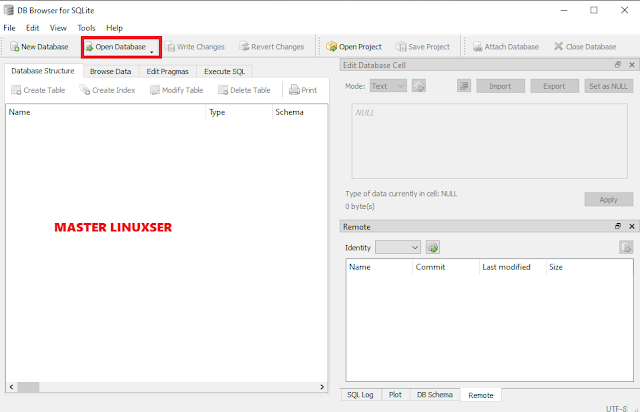
Task: Click Save Project toolbar button
Action: click(x=423, y=47)
